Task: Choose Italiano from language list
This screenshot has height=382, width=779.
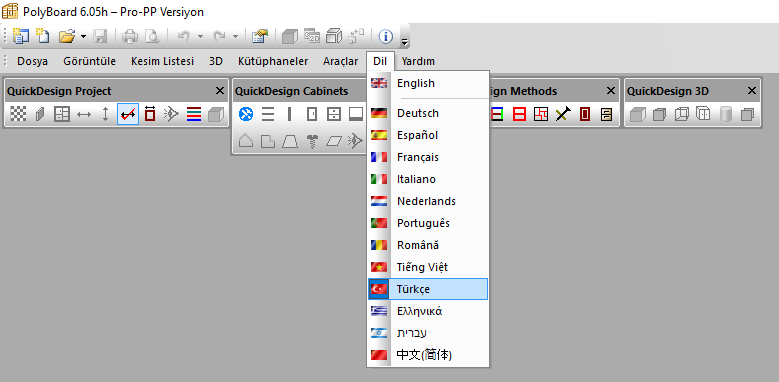Action: pos(428,179)
